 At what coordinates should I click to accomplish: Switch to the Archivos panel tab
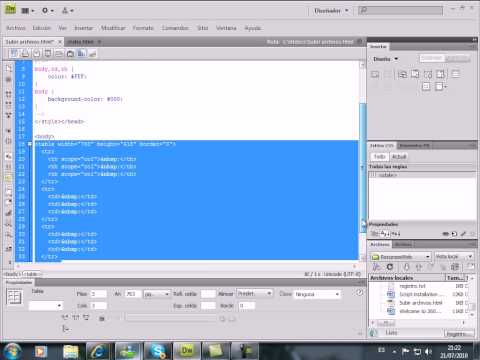click(380, 244)
